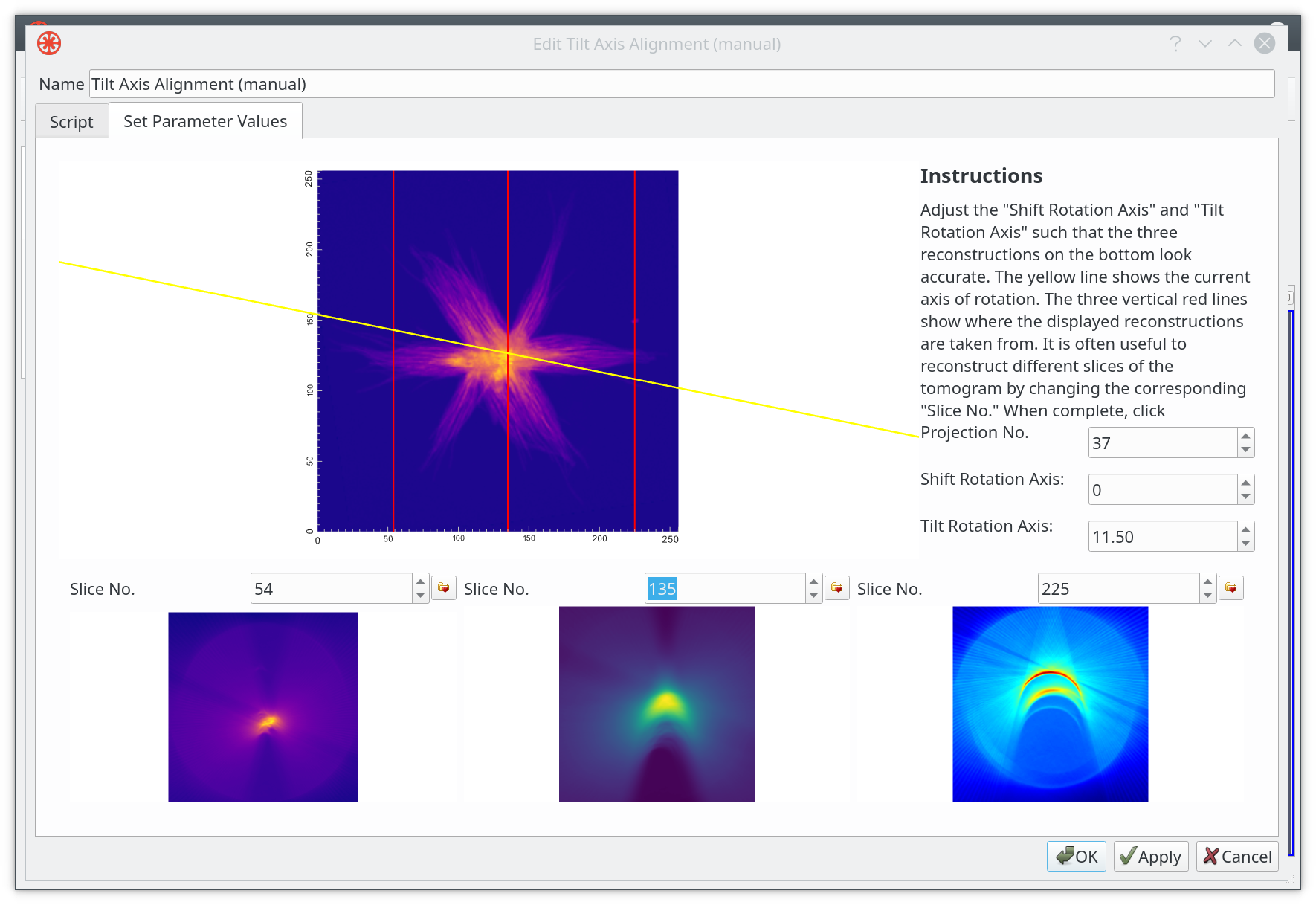
Task: Click the Projection No. field showing 37
Action: [1163, 443]
